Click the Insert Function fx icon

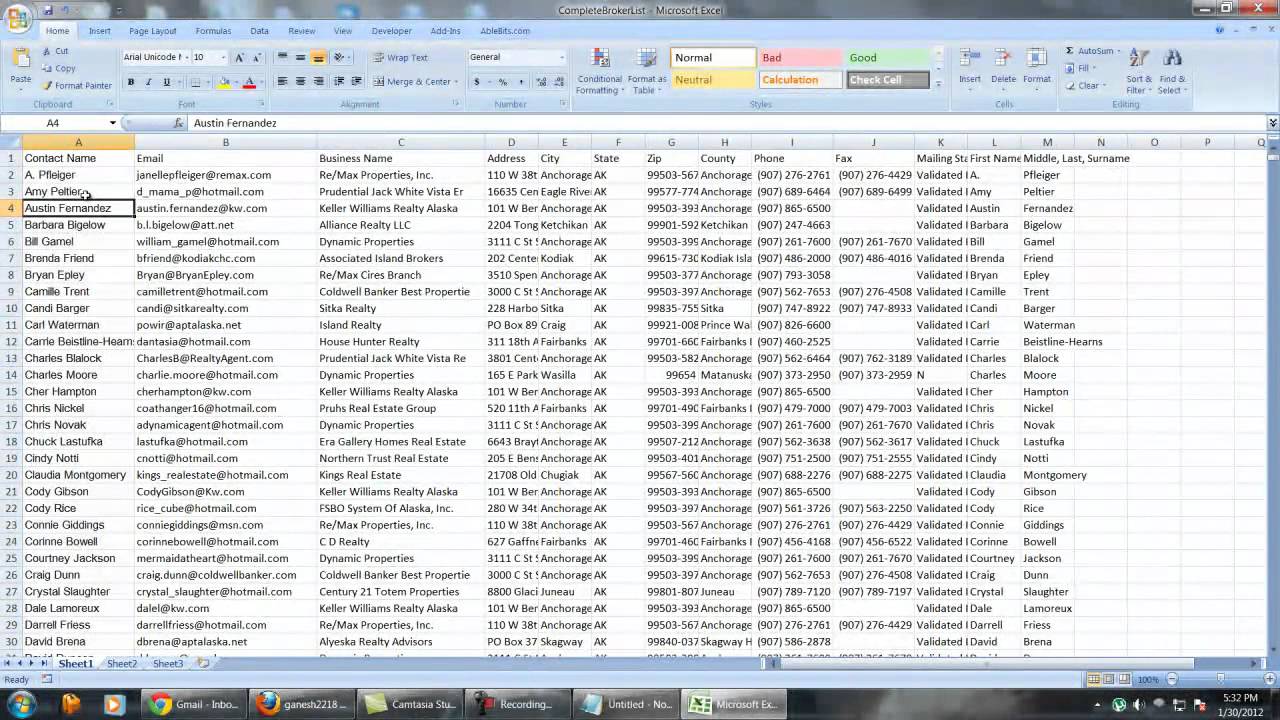[179, 123]
